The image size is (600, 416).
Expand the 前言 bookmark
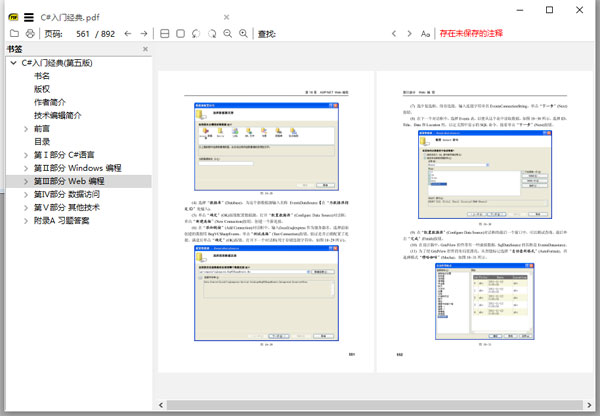click(26, 129)
